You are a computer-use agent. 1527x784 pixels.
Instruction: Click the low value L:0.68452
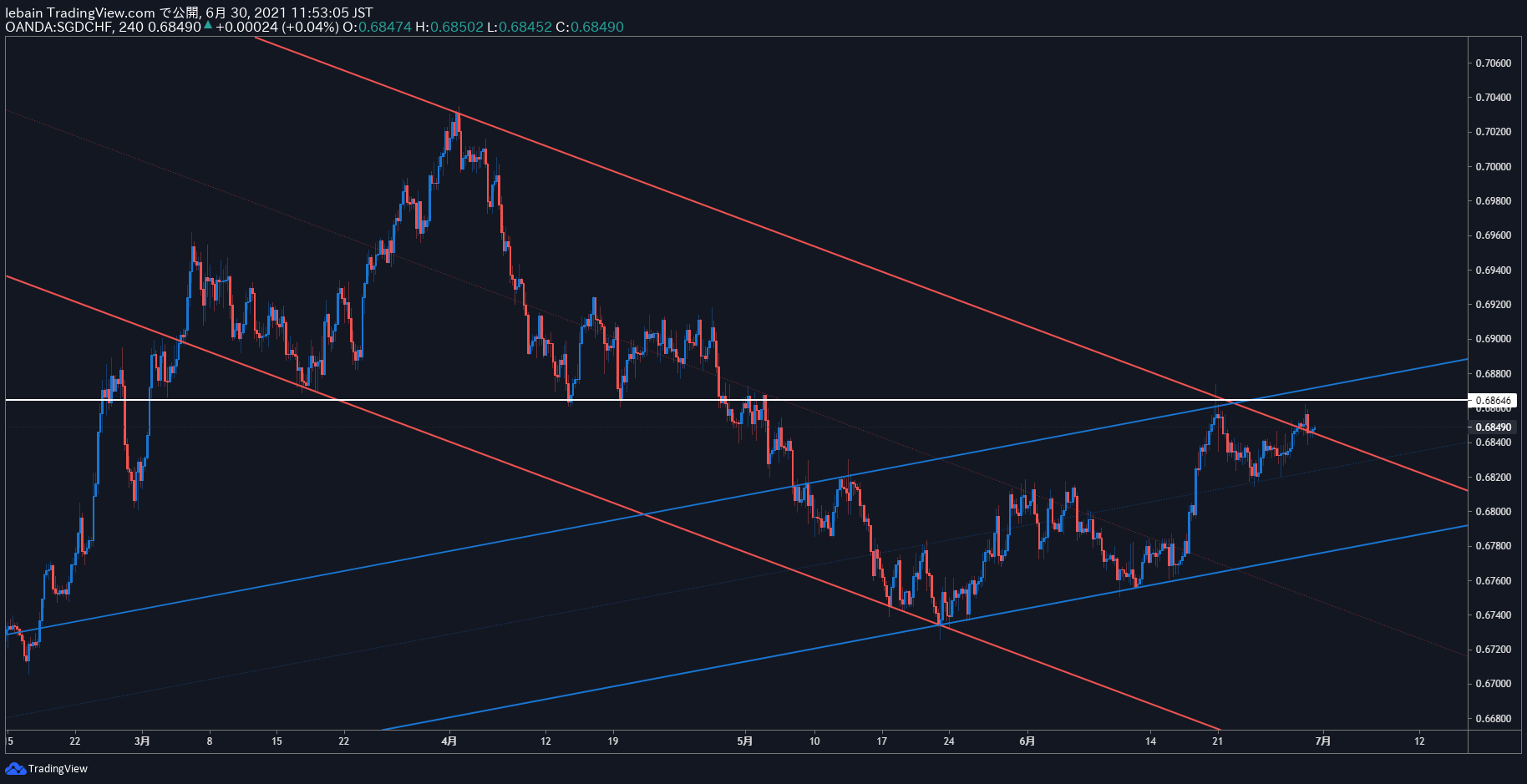click(x=520, y=27)
